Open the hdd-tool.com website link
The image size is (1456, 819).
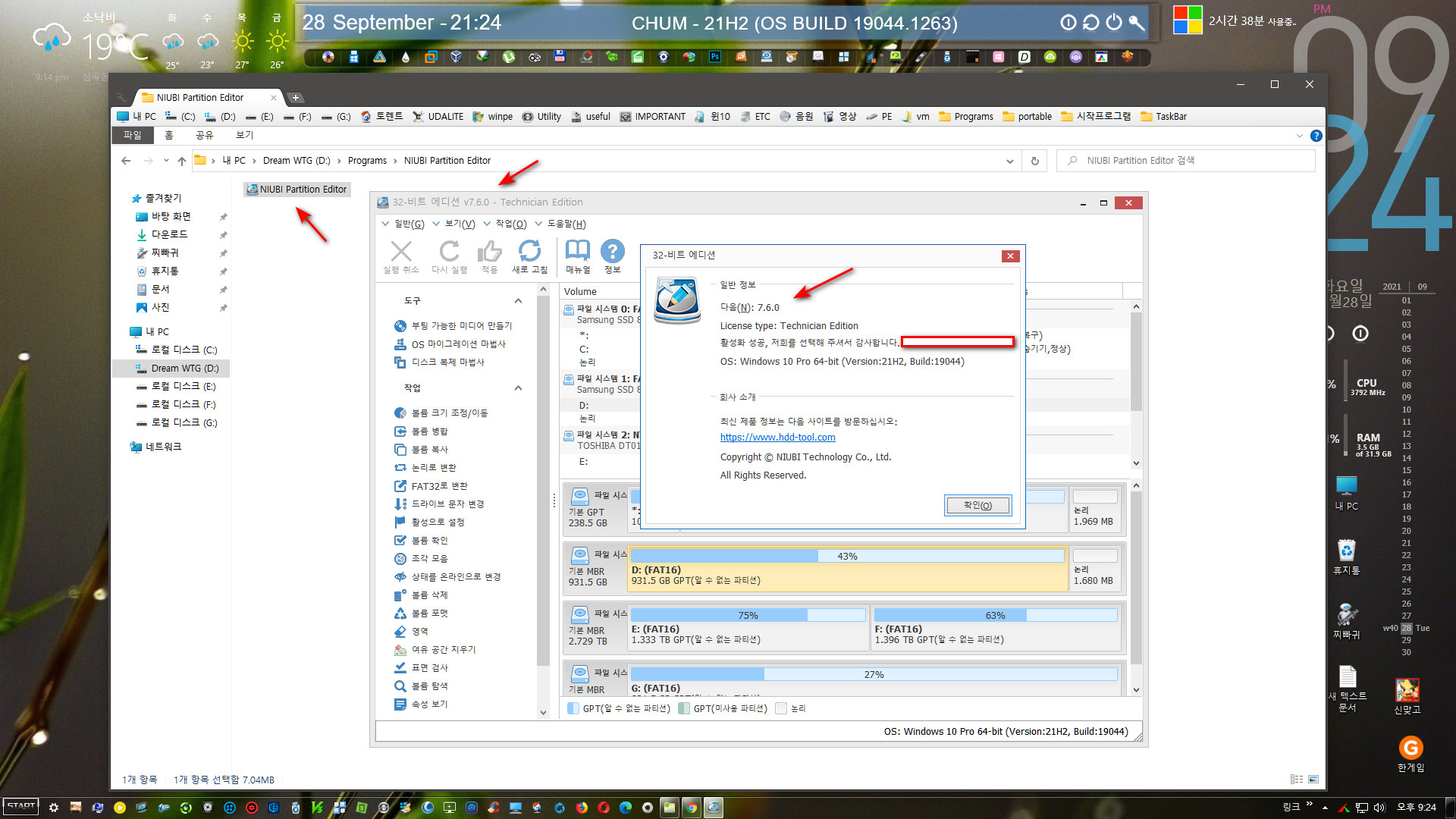tap(777, 438)
